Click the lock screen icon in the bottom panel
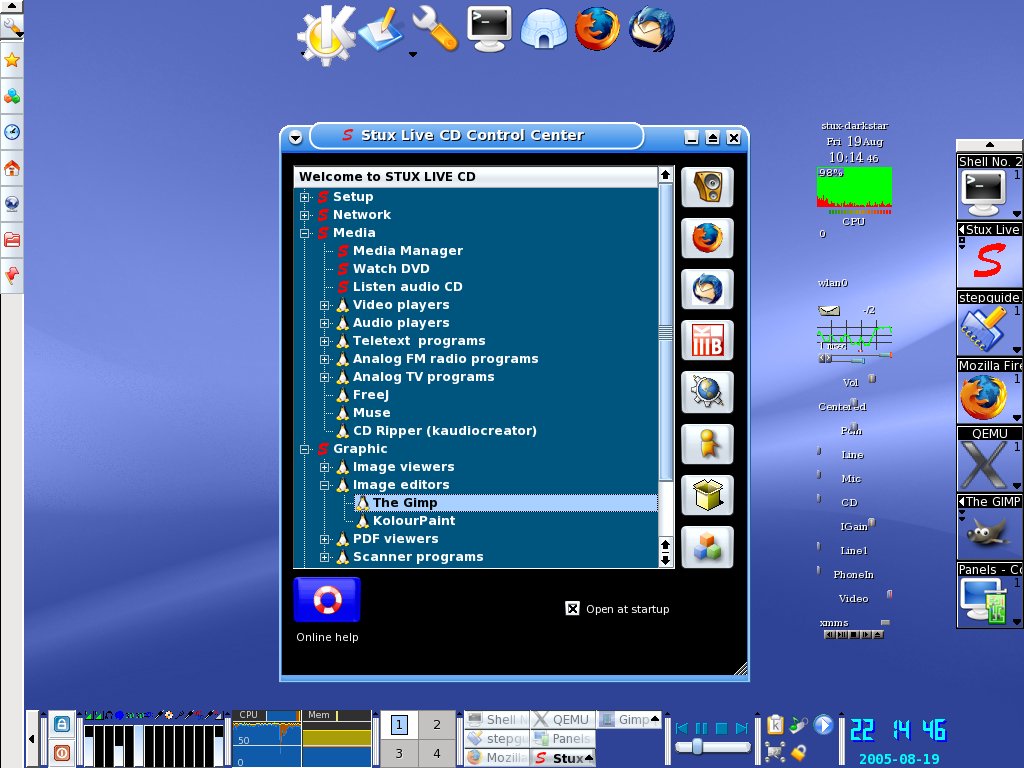The width and height of the screenshot is (1024, 768). click(x=62, y=724)
